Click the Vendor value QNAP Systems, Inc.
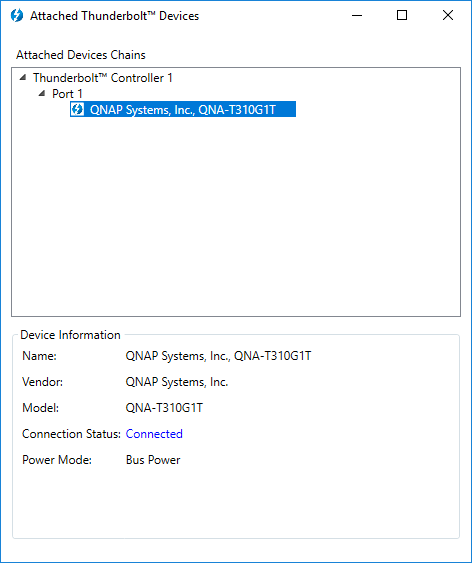The height and width of the screenshot is (563, 472). point(177,382)
